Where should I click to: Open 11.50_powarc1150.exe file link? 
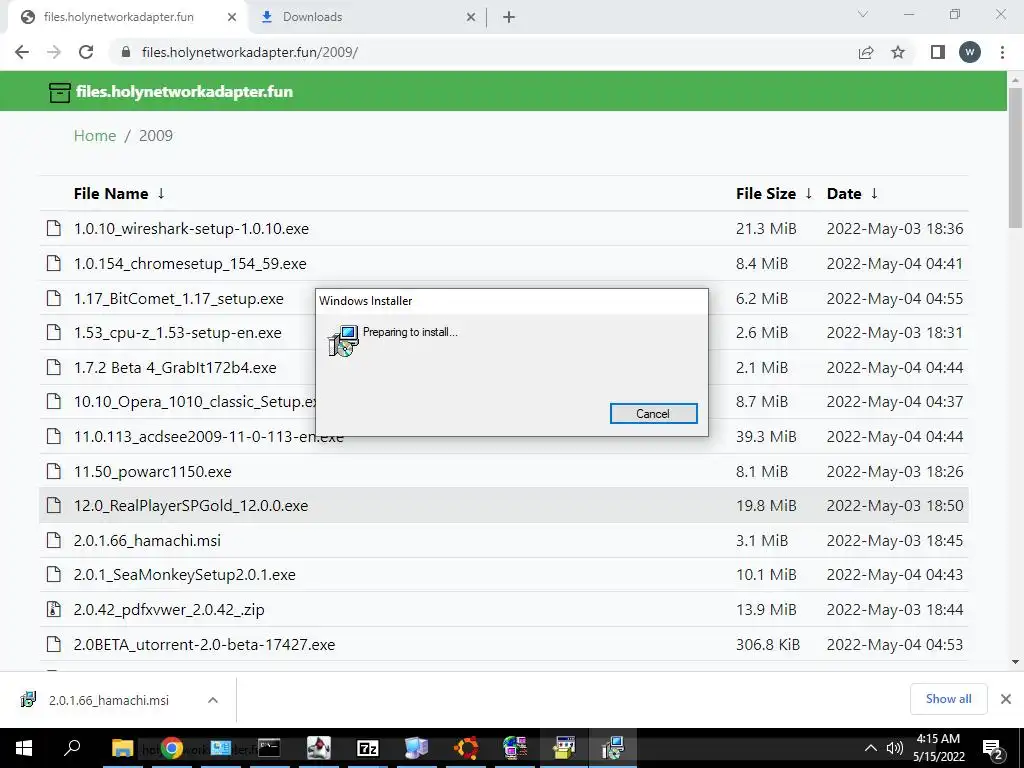tap(152, 472)
